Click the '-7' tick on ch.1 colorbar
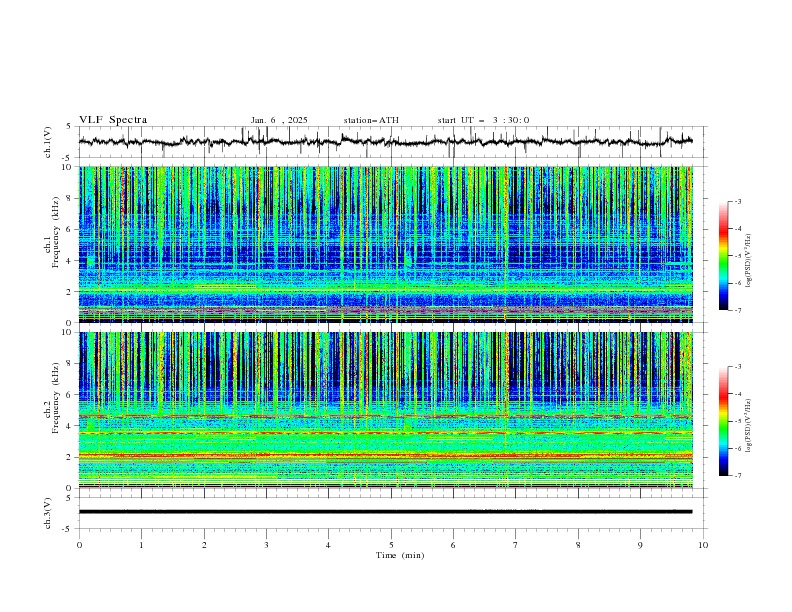 (x=738, y=310)
